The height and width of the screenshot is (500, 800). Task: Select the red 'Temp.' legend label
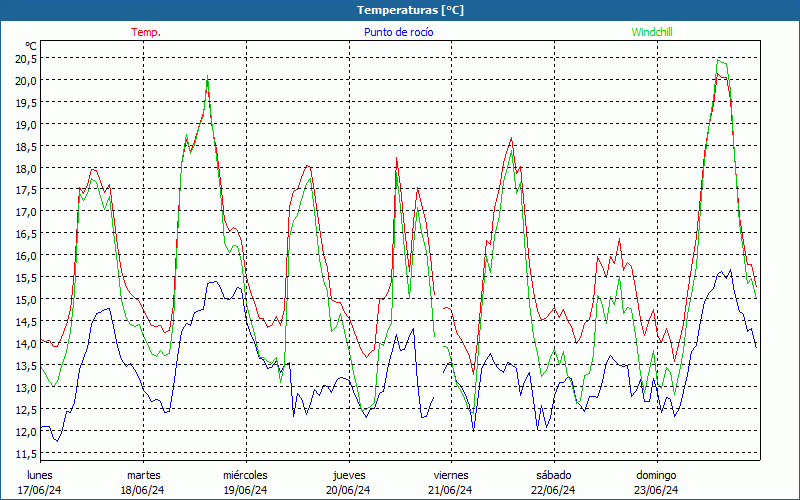pos(146,32)
